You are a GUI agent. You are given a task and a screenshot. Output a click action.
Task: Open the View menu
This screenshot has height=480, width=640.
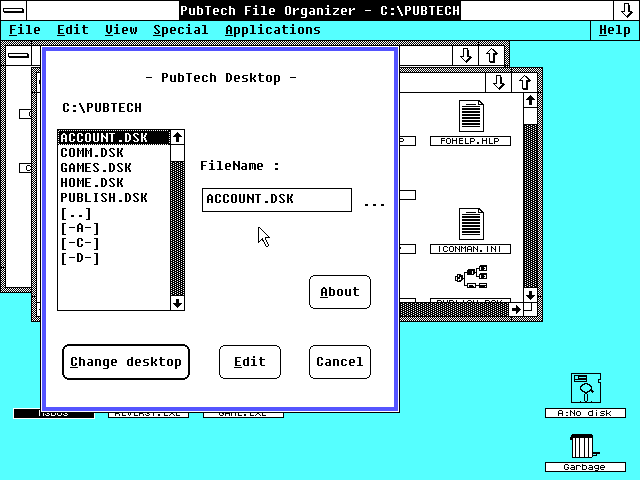coord(121,30)
